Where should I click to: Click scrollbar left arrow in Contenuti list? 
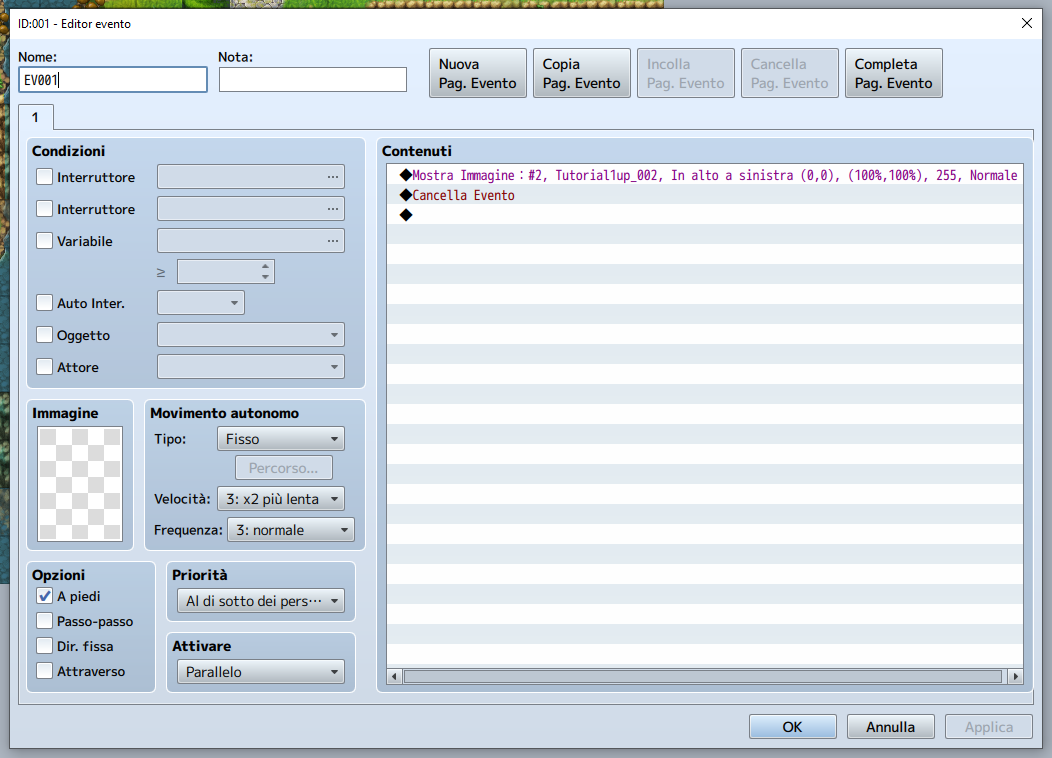[x=395, y=677]
